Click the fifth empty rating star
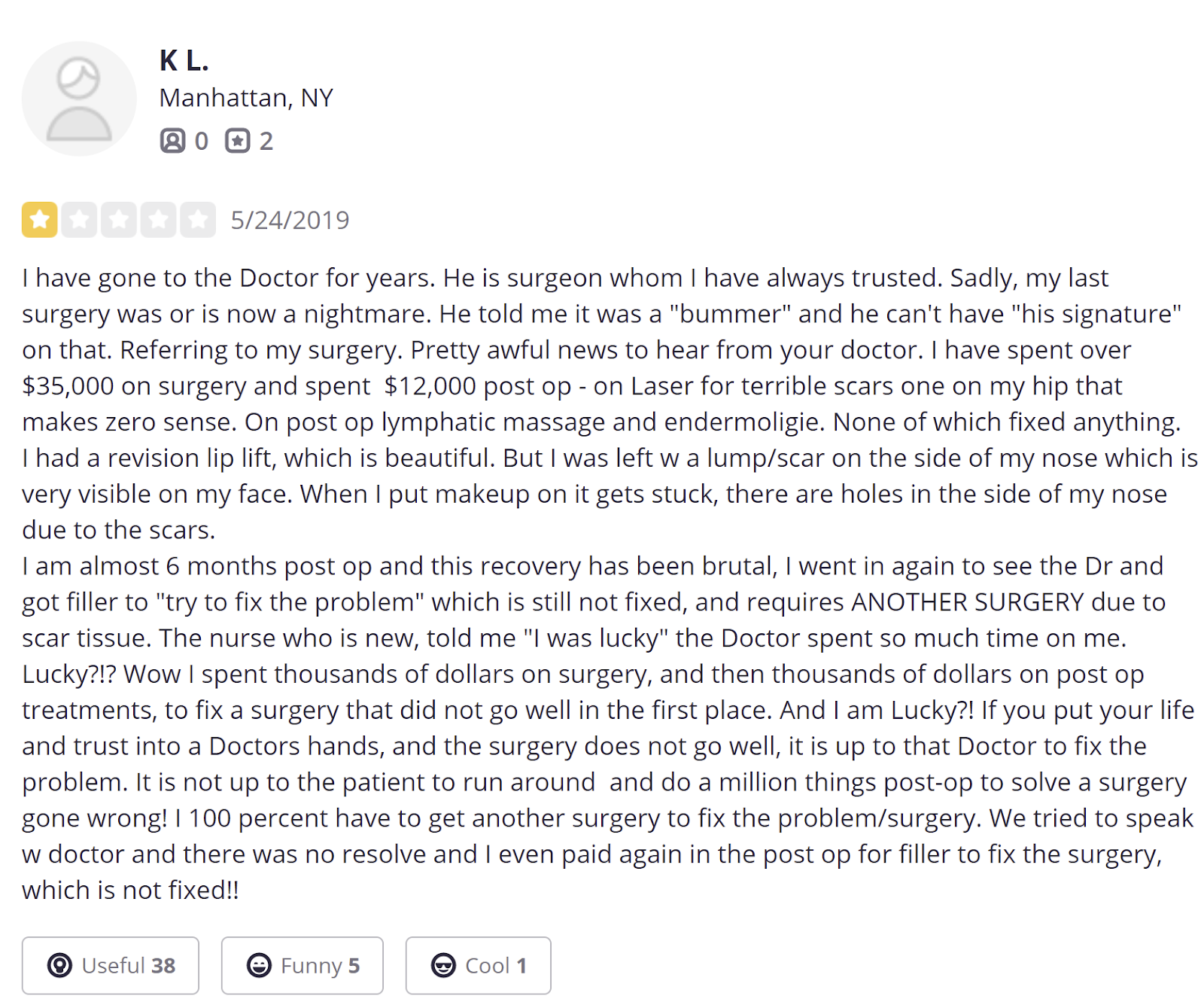Image resolution: width=1204 pixels, height=1002 pixels. [x=198, y=220]
